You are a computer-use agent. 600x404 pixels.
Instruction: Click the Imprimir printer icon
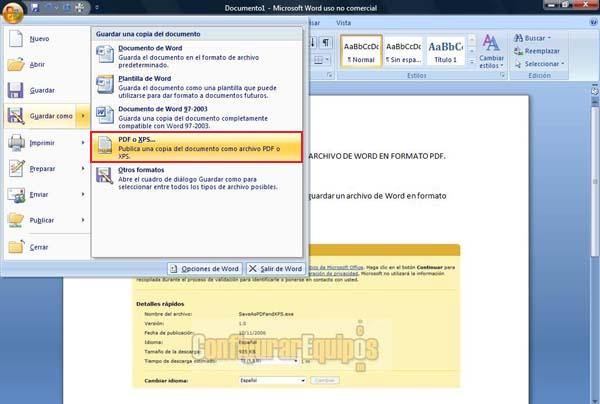(x=16, y=143)
